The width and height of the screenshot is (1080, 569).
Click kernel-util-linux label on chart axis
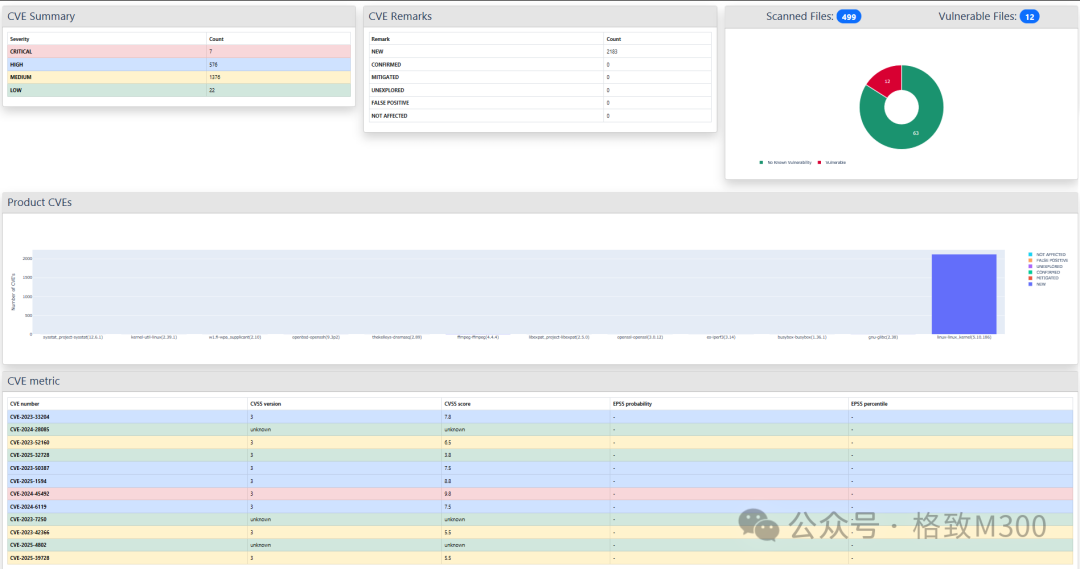click(154, 338)
